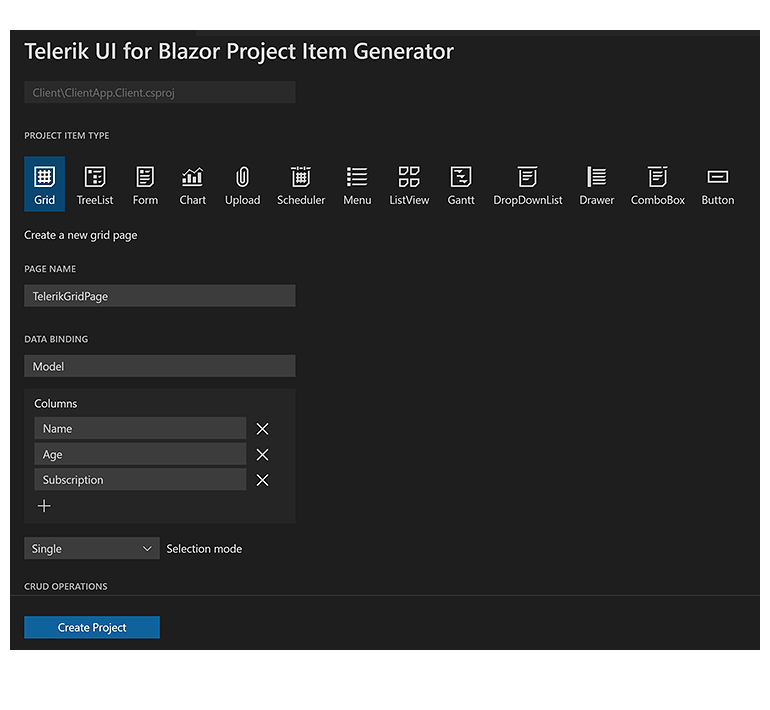The image size is (770, 710).
Task: Focus the Page Name input field
Action: pos(160,296)
